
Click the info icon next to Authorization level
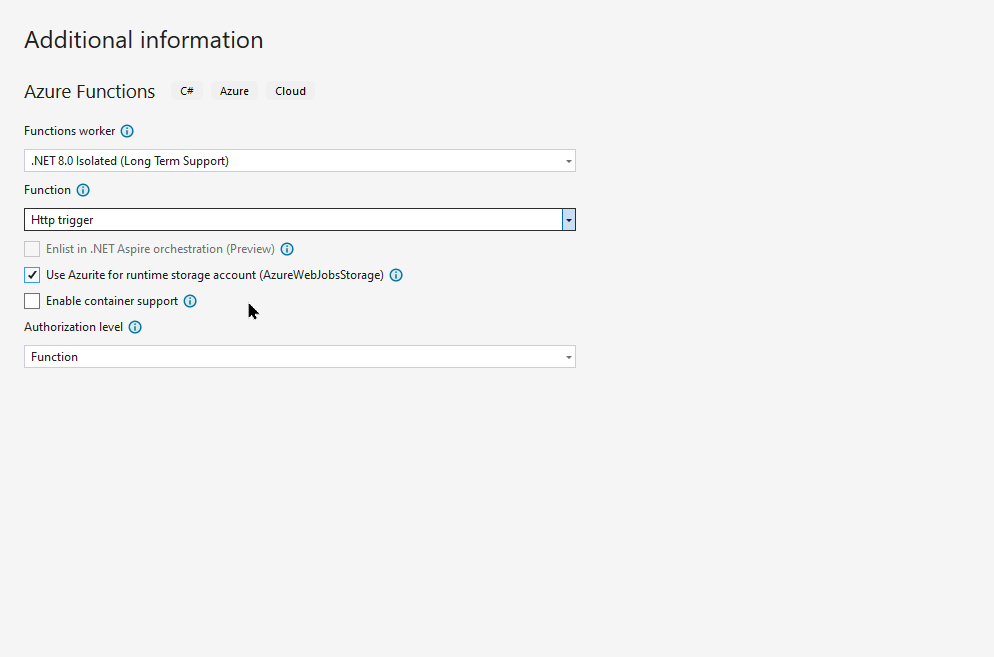135,327
